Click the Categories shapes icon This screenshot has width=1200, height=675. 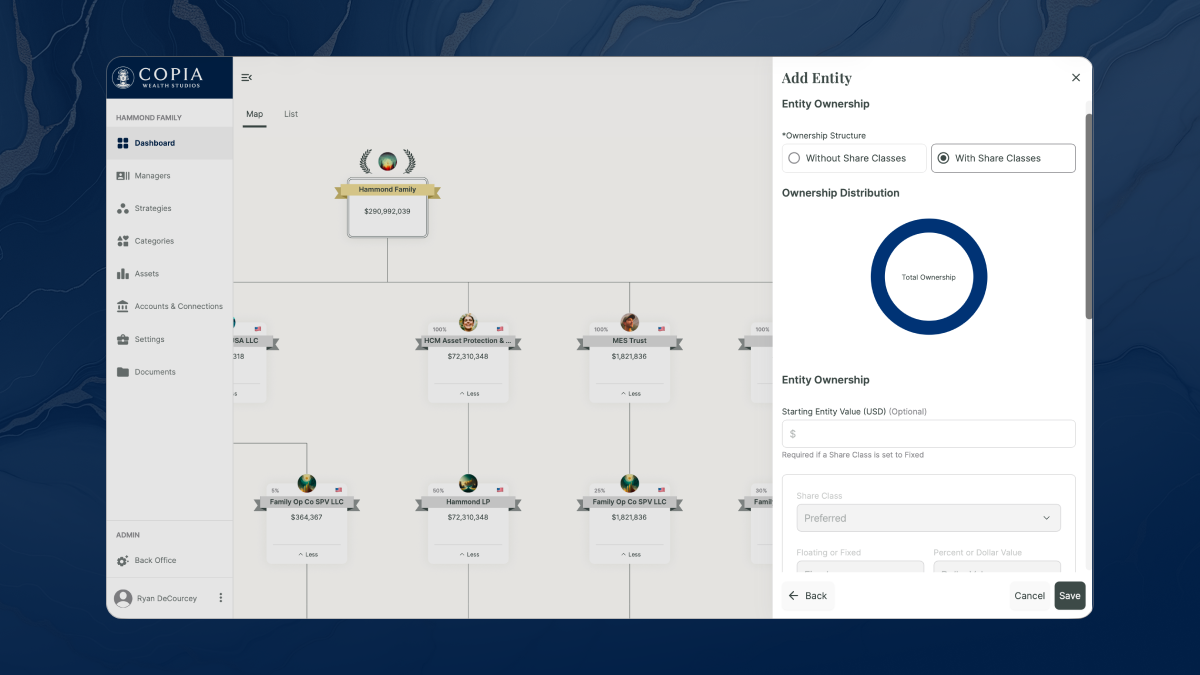coord(123,241)
